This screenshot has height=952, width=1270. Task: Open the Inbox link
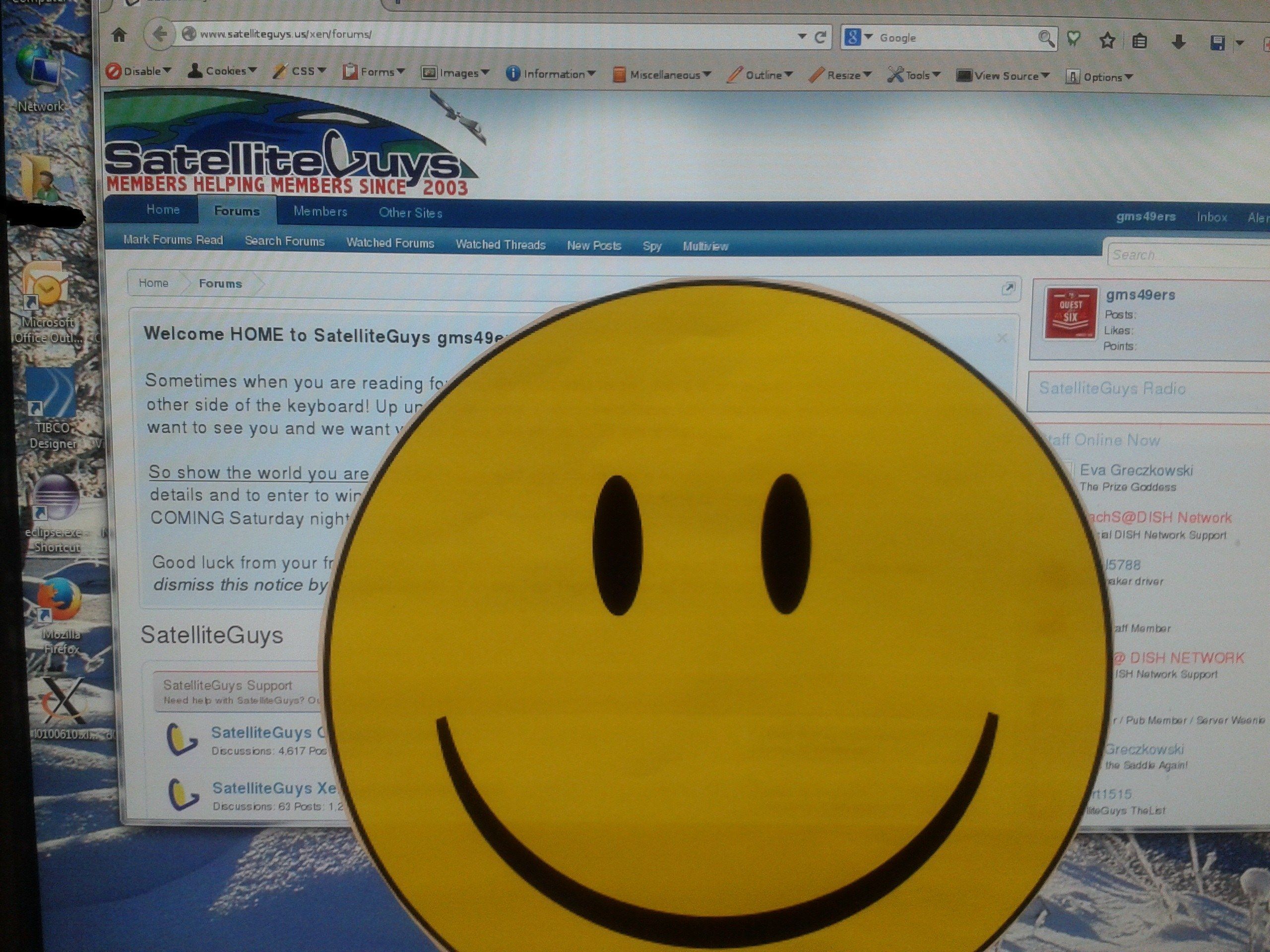pyautogui.click(x=1212, y=217)
